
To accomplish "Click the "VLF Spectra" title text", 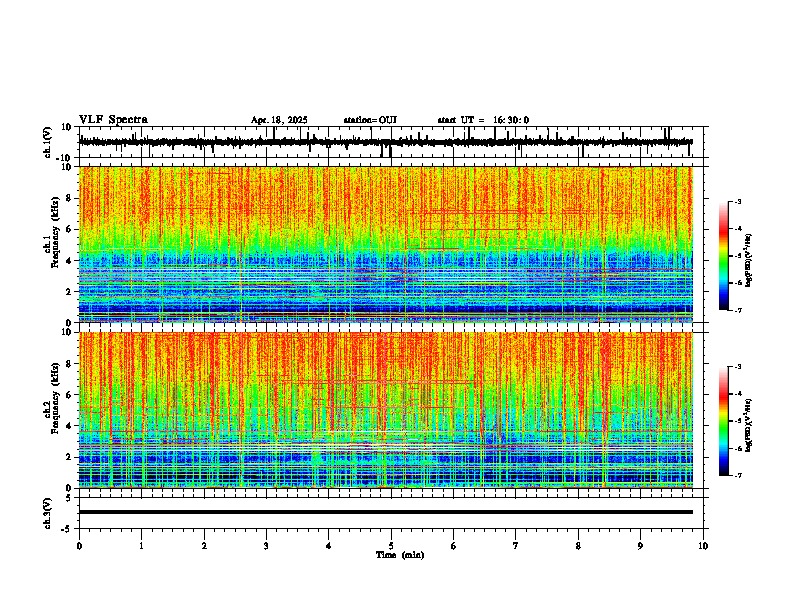I will click(x=113, y=120).
